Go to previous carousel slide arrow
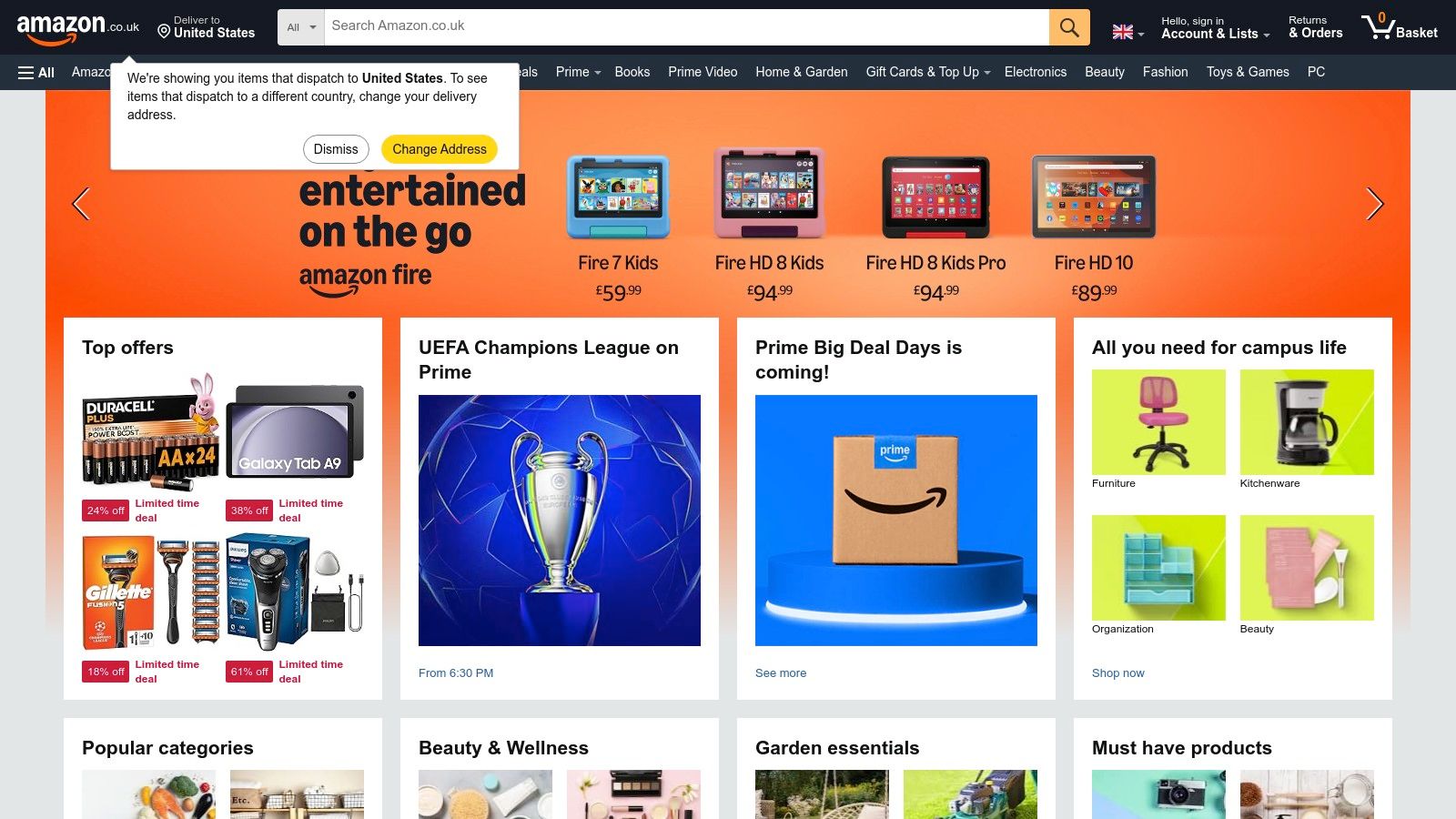 click(81, 204)
